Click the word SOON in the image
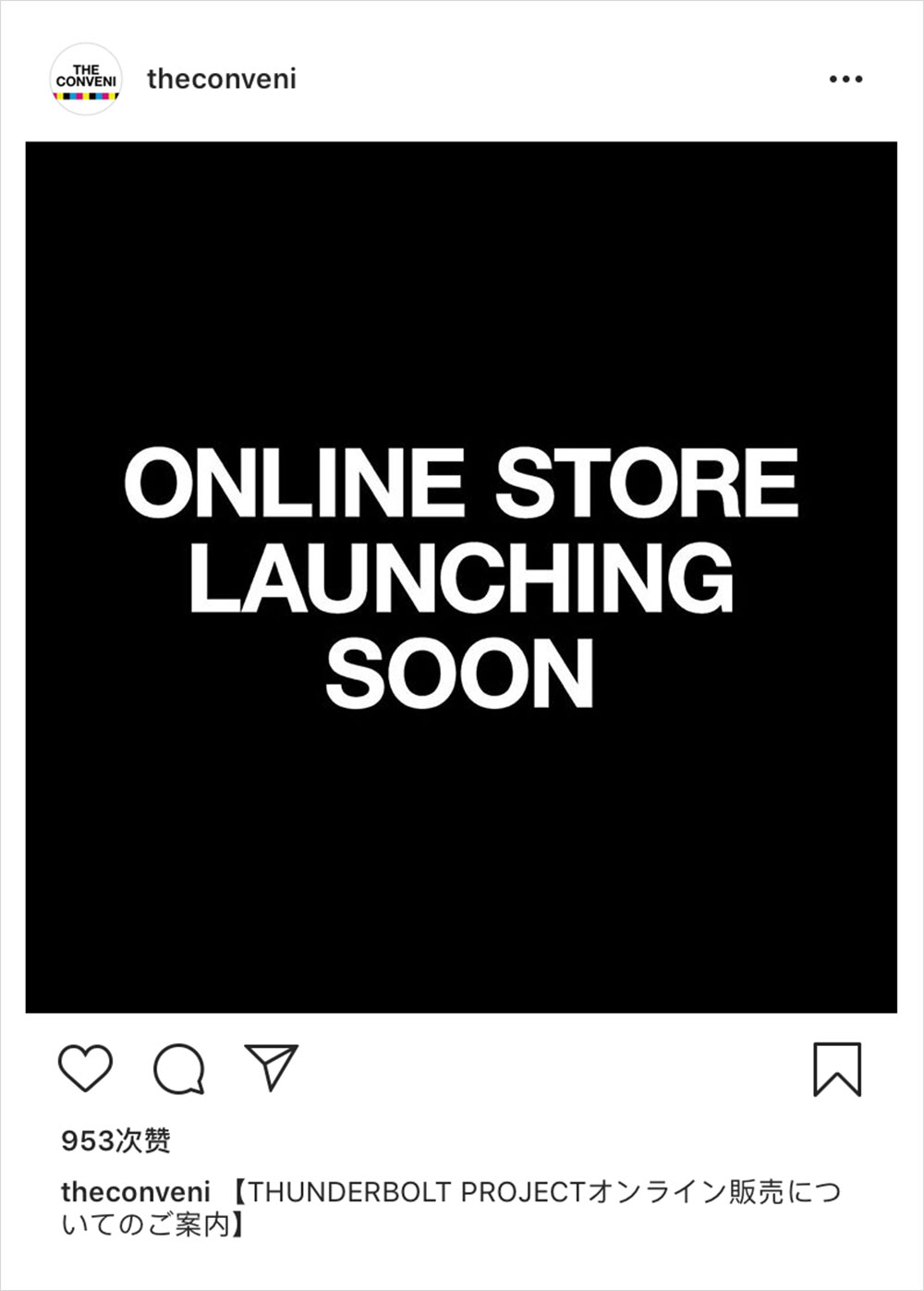The width and height of the screenshot is (924, 1291). click(x=459, y=674)
